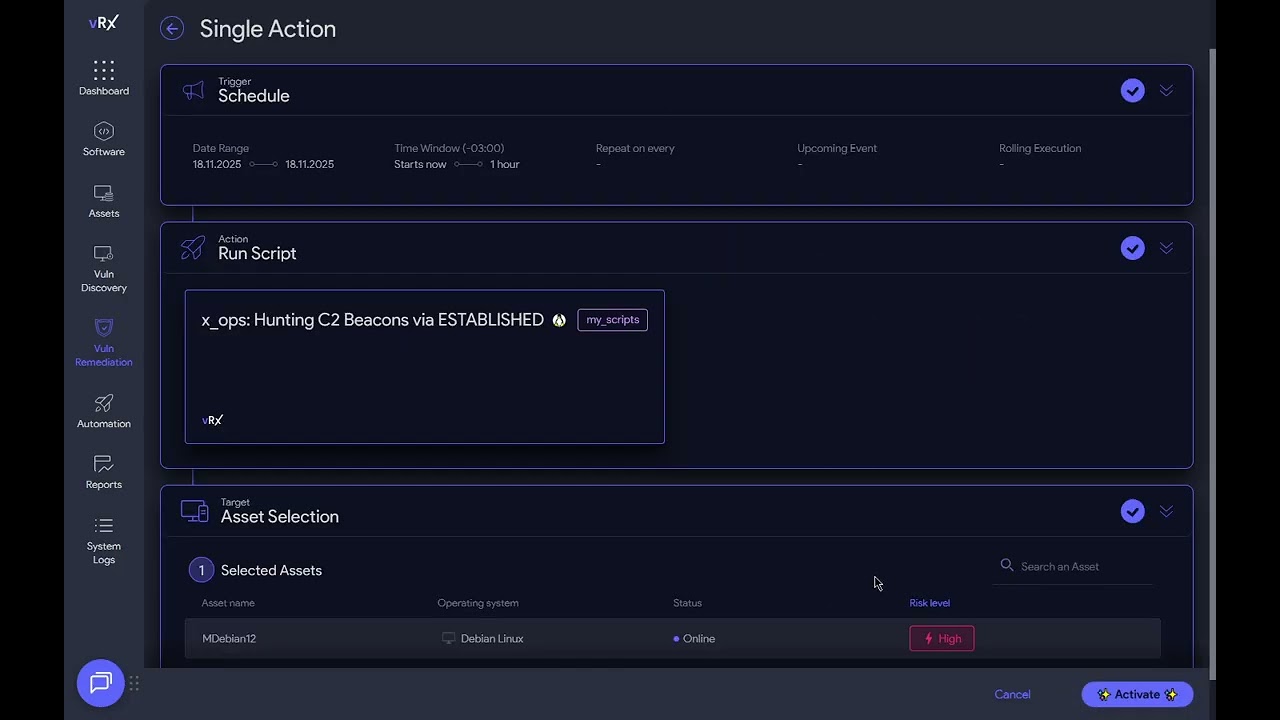The height and width of the screenshot is (720, 1280).
Task: Collapse the Schedule section chevron
Action: [1166, 90]
